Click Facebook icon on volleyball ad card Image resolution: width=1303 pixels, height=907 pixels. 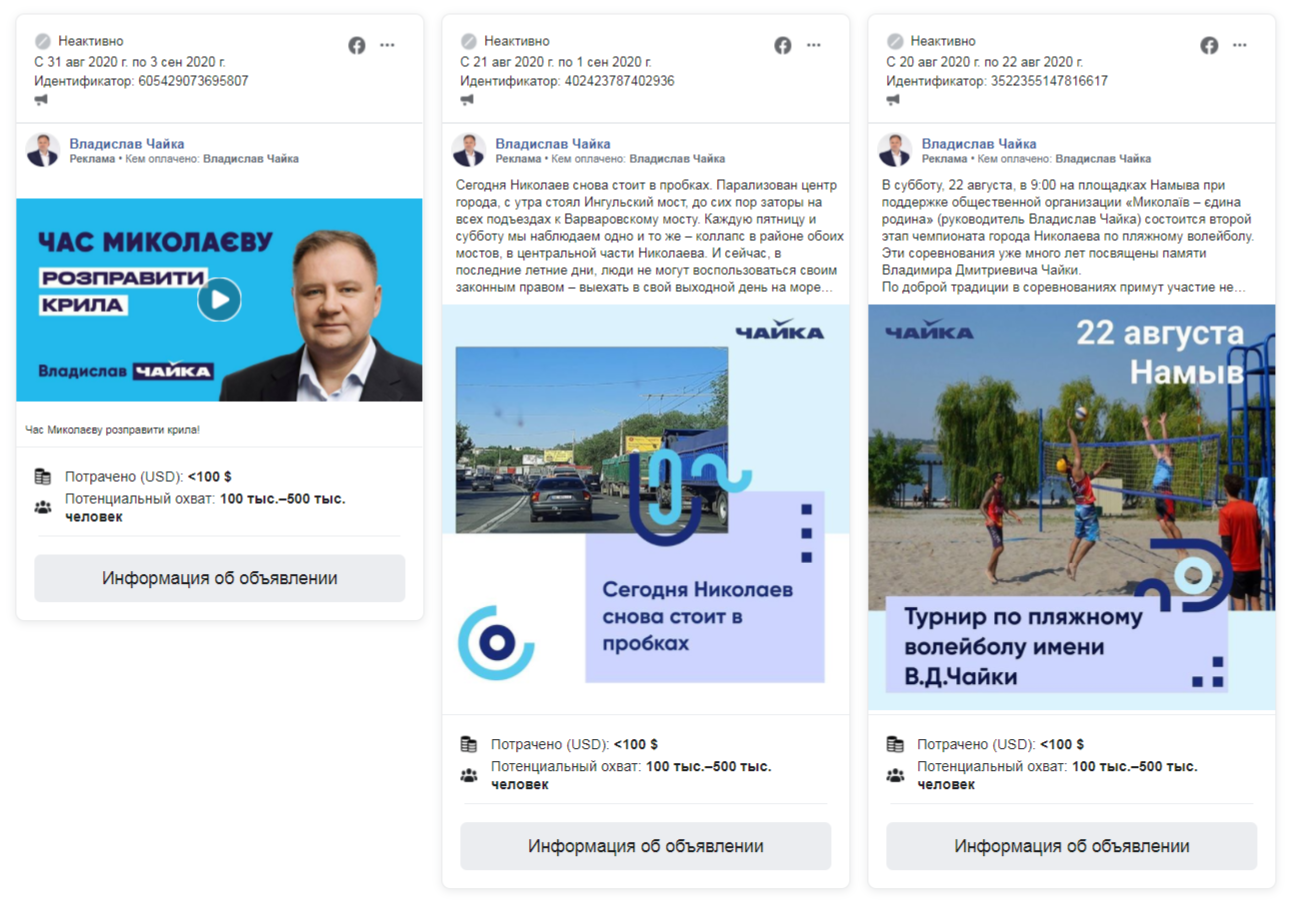(x=1209, y=45)
